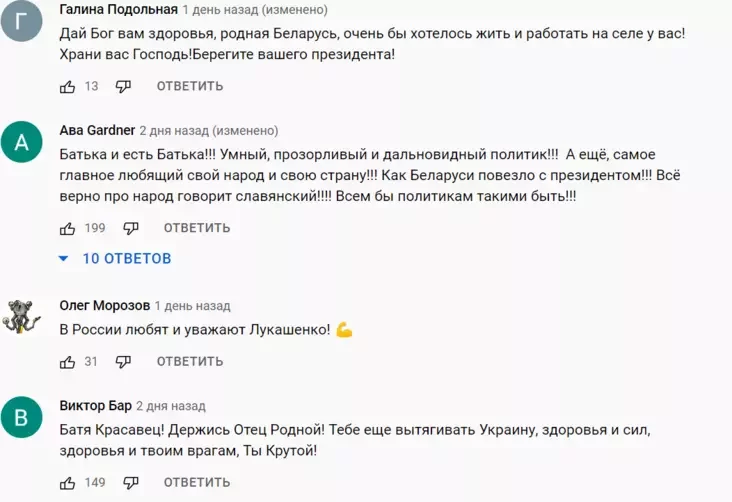Click Виктор Бар's green avatar
The height and width of the screenshot is (502, 732).
pos(22,417)
